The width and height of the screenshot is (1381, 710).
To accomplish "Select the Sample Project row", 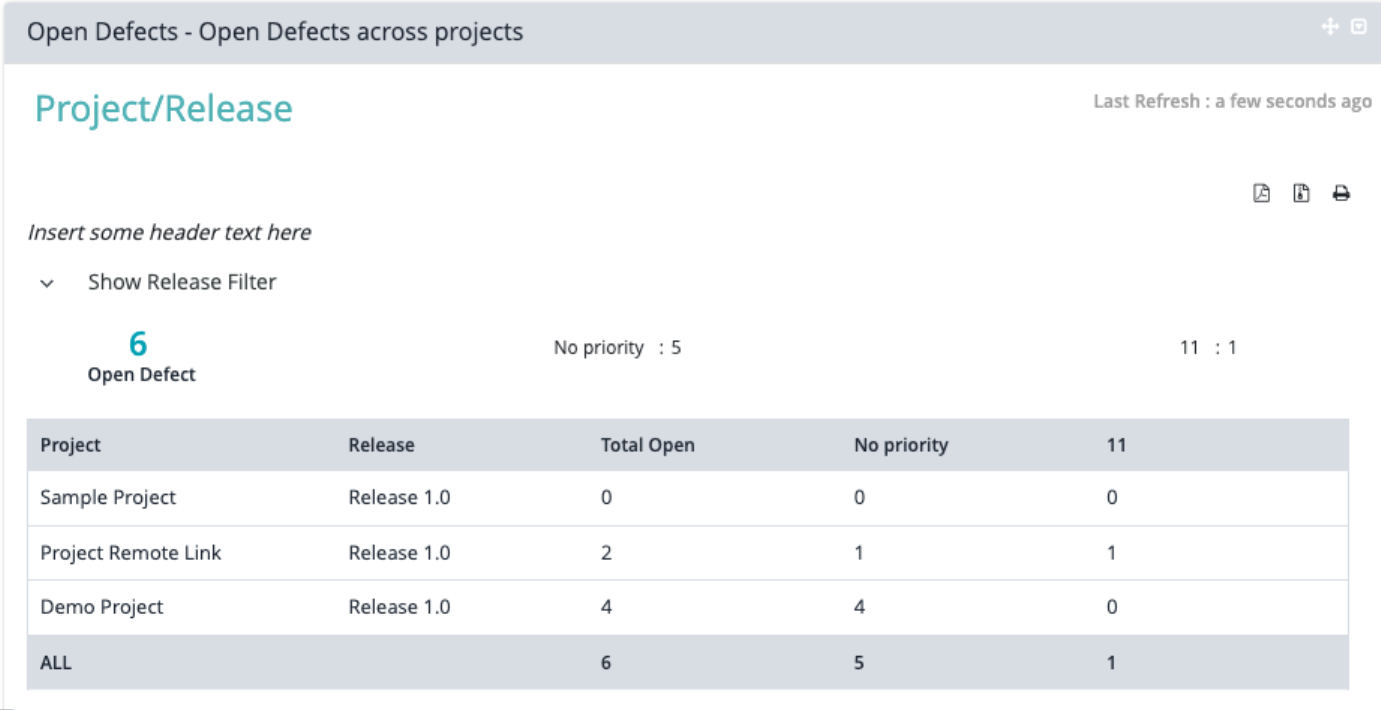I will [108, 497].
